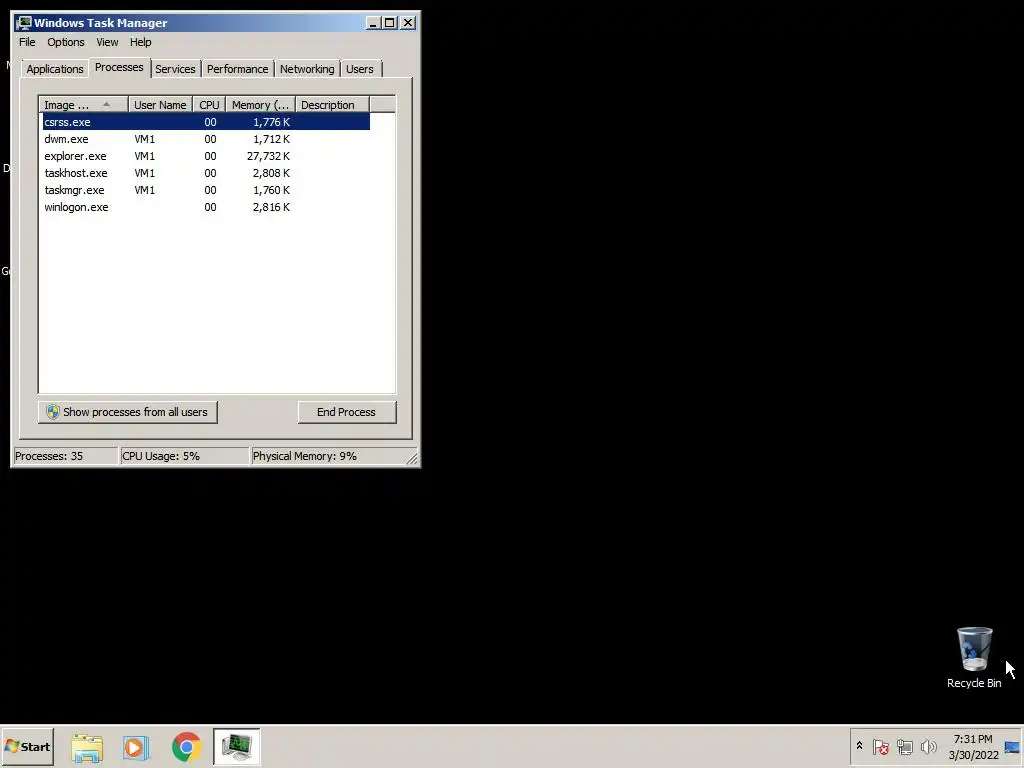This screenshot has height=768, width=1024.
Task: Click the Show desktop icon by the clock
Action: pyautogui.click(x=1012, y=746)
